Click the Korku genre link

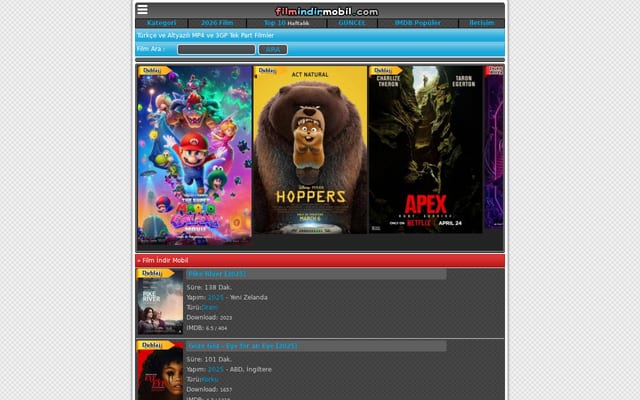click(x=210, y=380)
